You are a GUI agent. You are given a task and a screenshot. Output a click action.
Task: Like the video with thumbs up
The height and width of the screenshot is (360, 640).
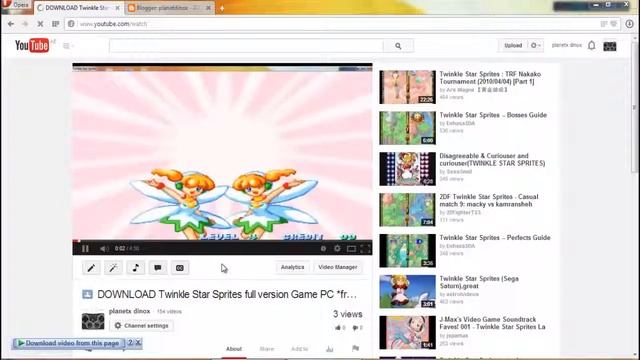point(340,328)
